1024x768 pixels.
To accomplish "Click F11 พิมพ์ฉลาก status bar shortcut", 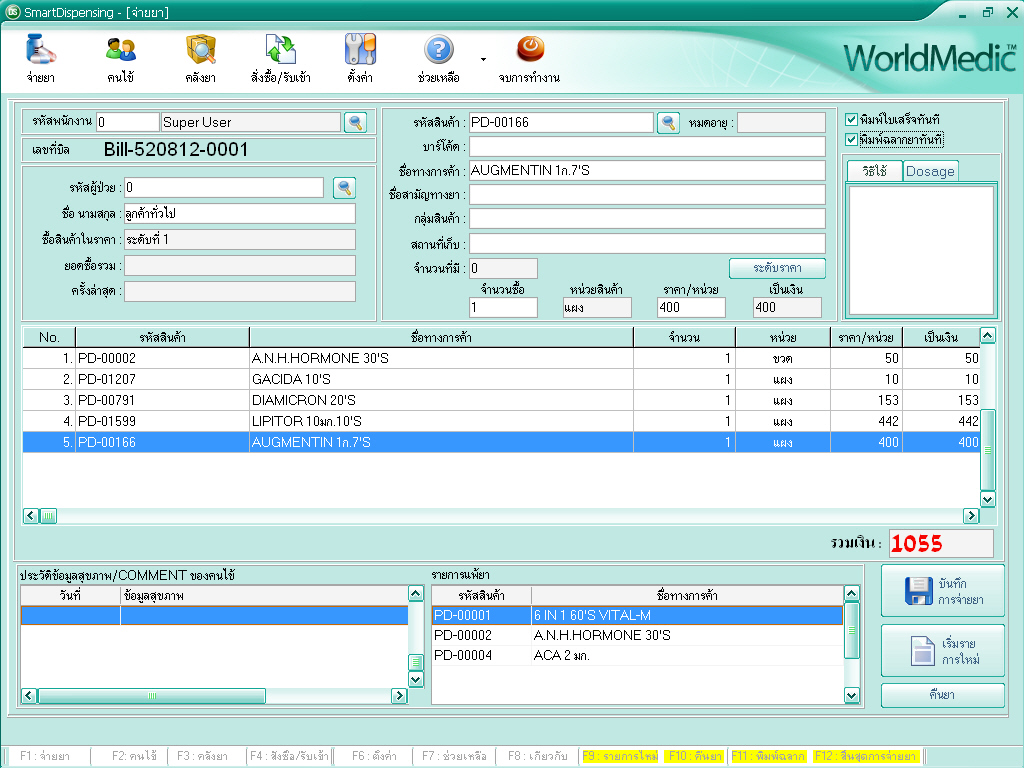I will [x=768, y=756].
